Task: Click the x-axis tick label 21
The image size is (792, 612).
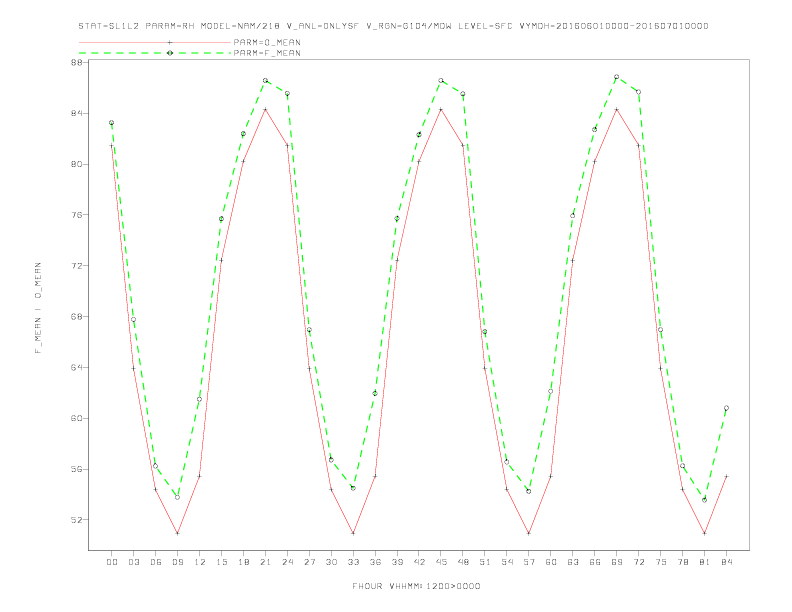Action: (x=265, y=562)
